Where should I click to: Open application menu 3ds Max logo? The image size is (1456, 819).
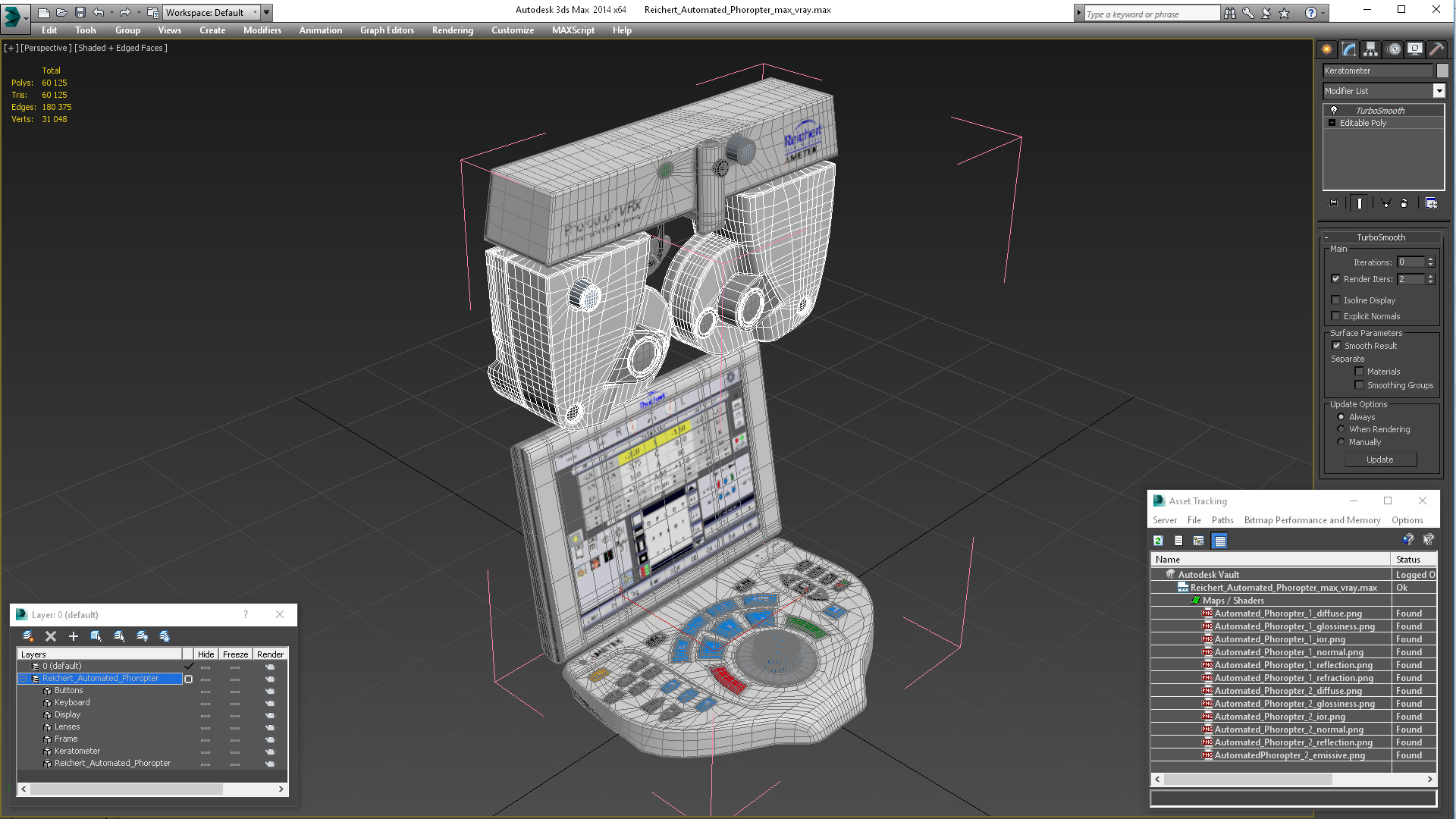pyautogui.click(x=15, y=17)
